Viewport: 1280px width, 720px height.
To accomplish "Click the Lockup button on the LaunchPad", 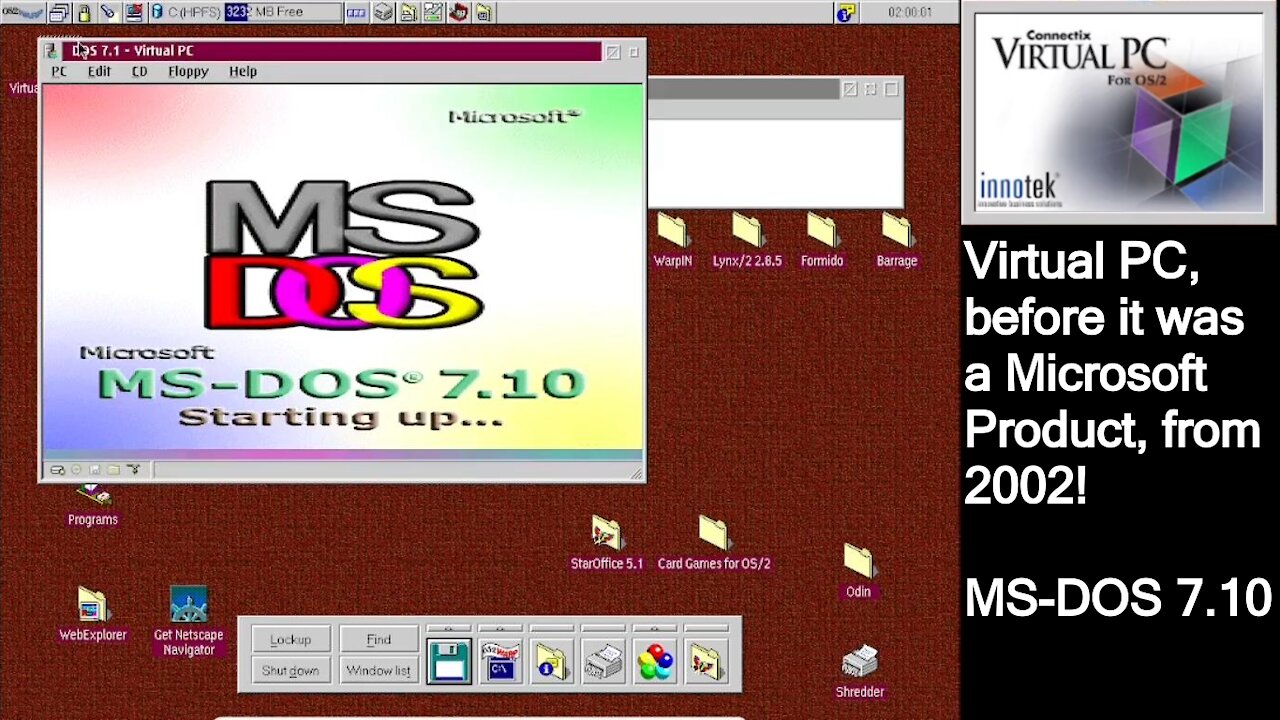I will click(x=290, y=639).
